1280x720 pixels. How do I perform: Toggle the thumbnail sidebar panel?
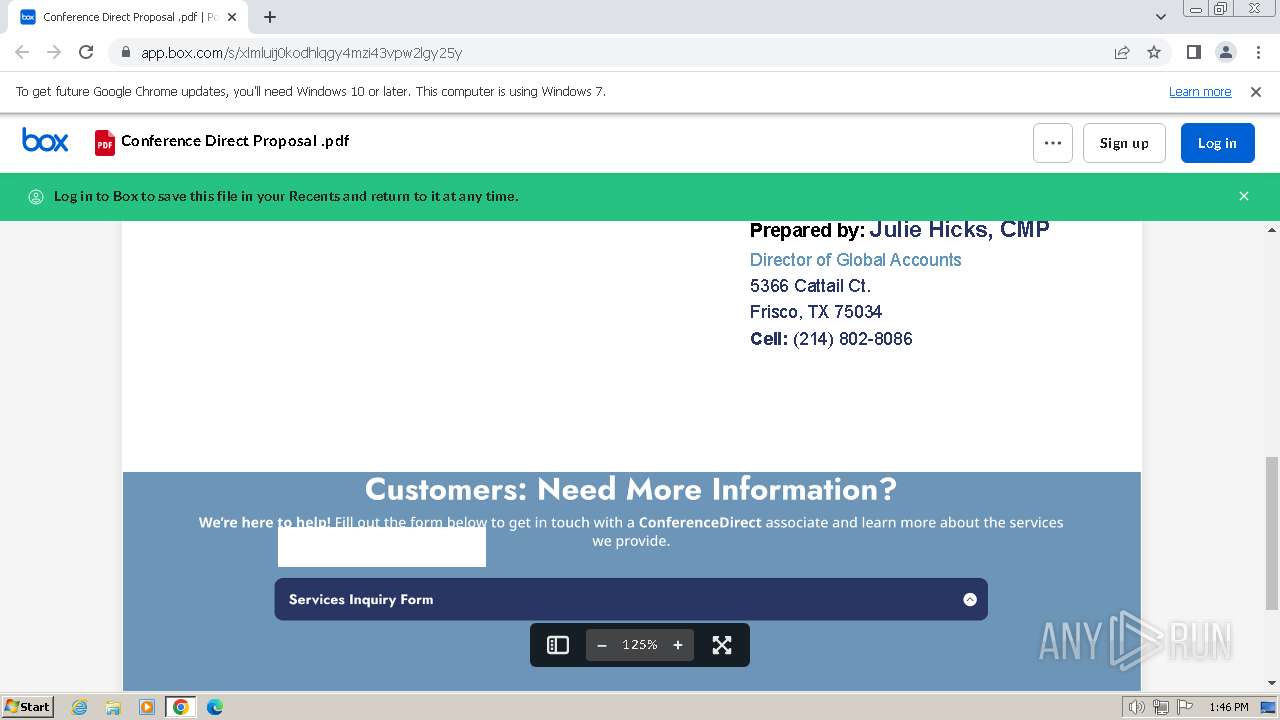[x=558, y=645]
